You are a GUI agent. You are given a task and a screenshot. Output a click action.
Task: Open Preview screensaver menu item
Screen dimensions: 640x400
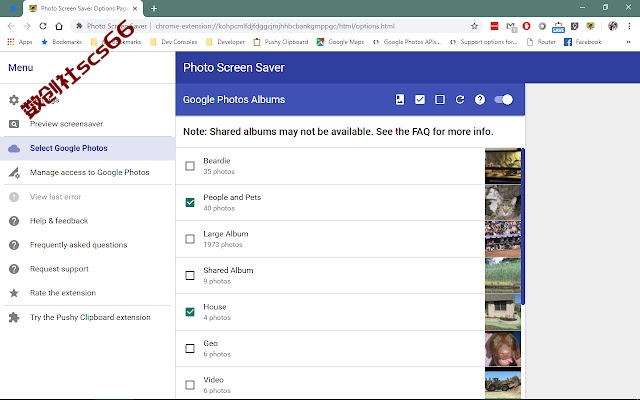[87, 124]
